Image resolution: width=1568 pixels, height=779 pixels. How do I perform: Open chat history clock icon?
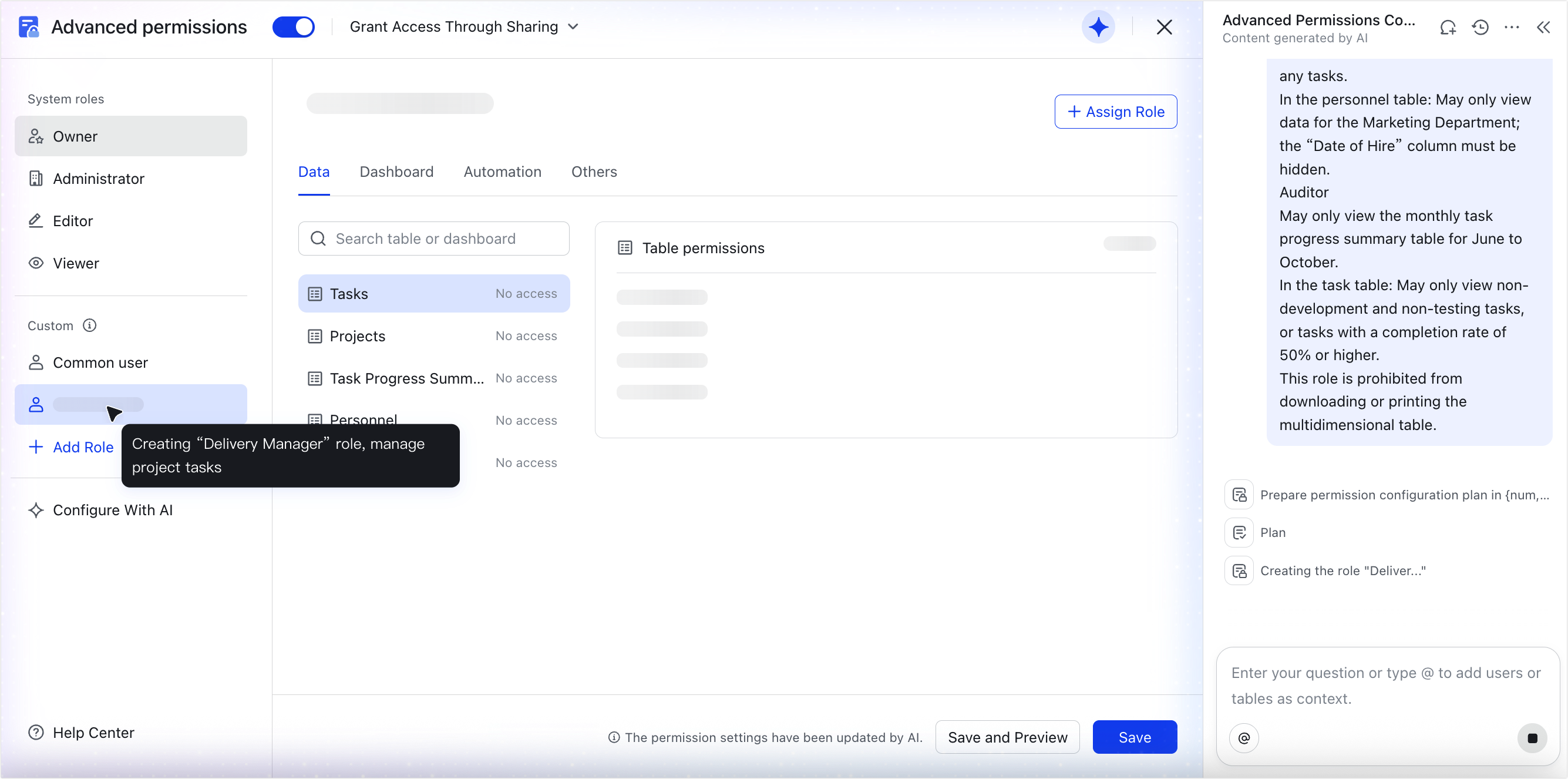pos(1480,28)
